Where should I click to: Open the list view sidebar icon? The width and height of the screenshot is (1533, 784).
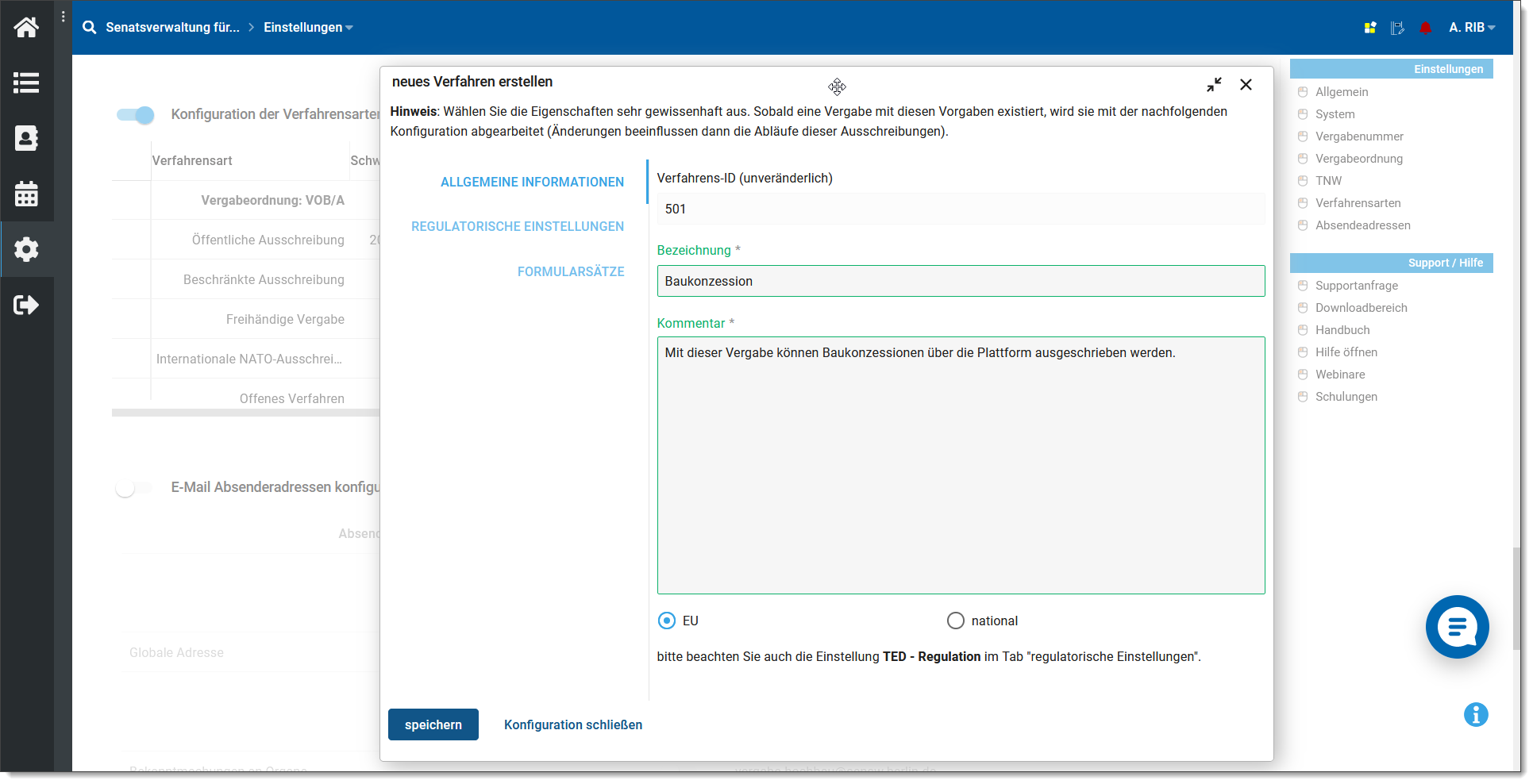[x=26, y=83]
